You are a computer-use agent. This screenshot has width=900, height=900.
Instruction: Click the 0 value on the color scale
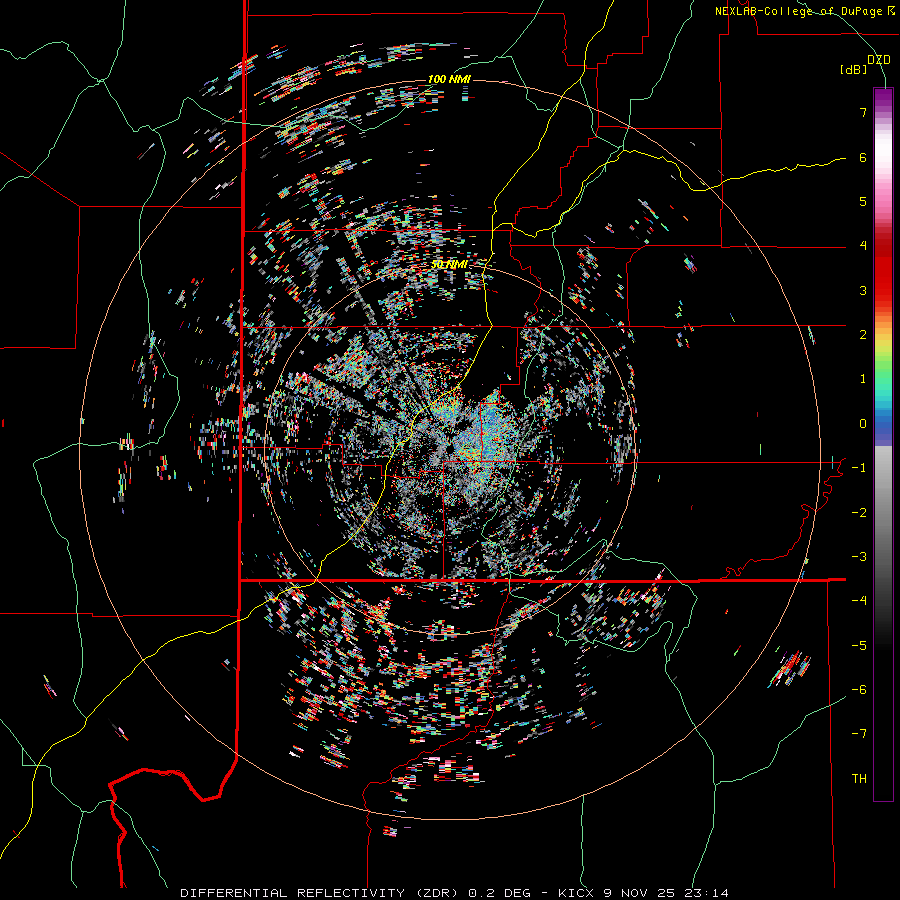click(x=863, y=424)
